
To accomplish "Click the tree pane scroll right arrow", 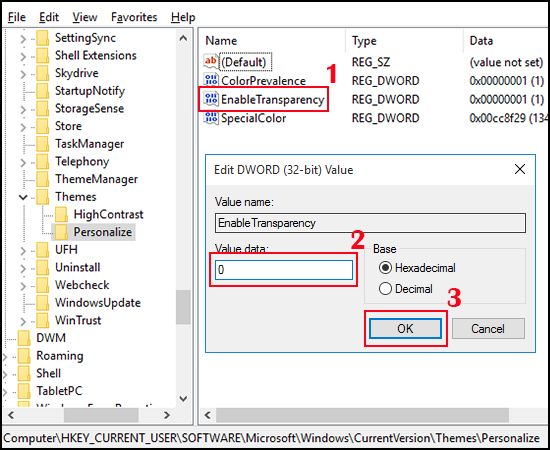I will pos(167,415).
